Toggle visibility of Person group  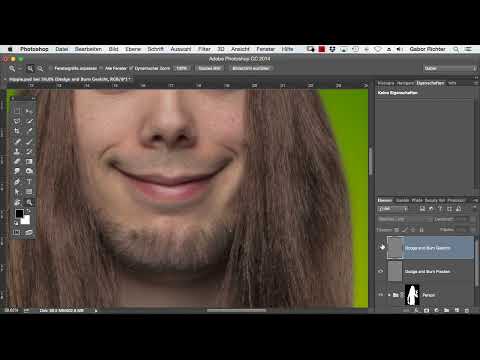[x=381, y=295]
